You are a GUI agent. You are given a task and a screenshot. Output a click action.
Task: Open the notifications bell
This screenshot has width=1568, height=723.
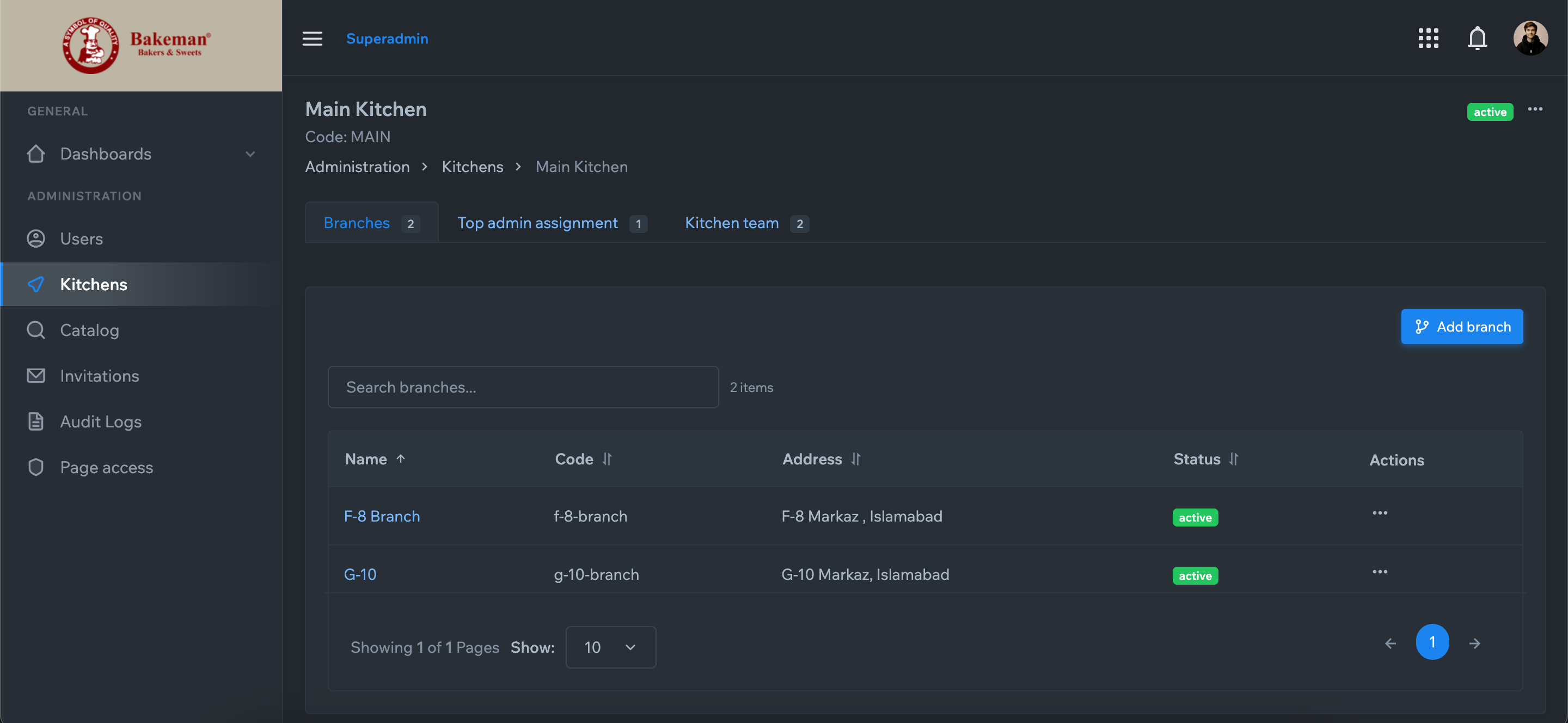1477,38
